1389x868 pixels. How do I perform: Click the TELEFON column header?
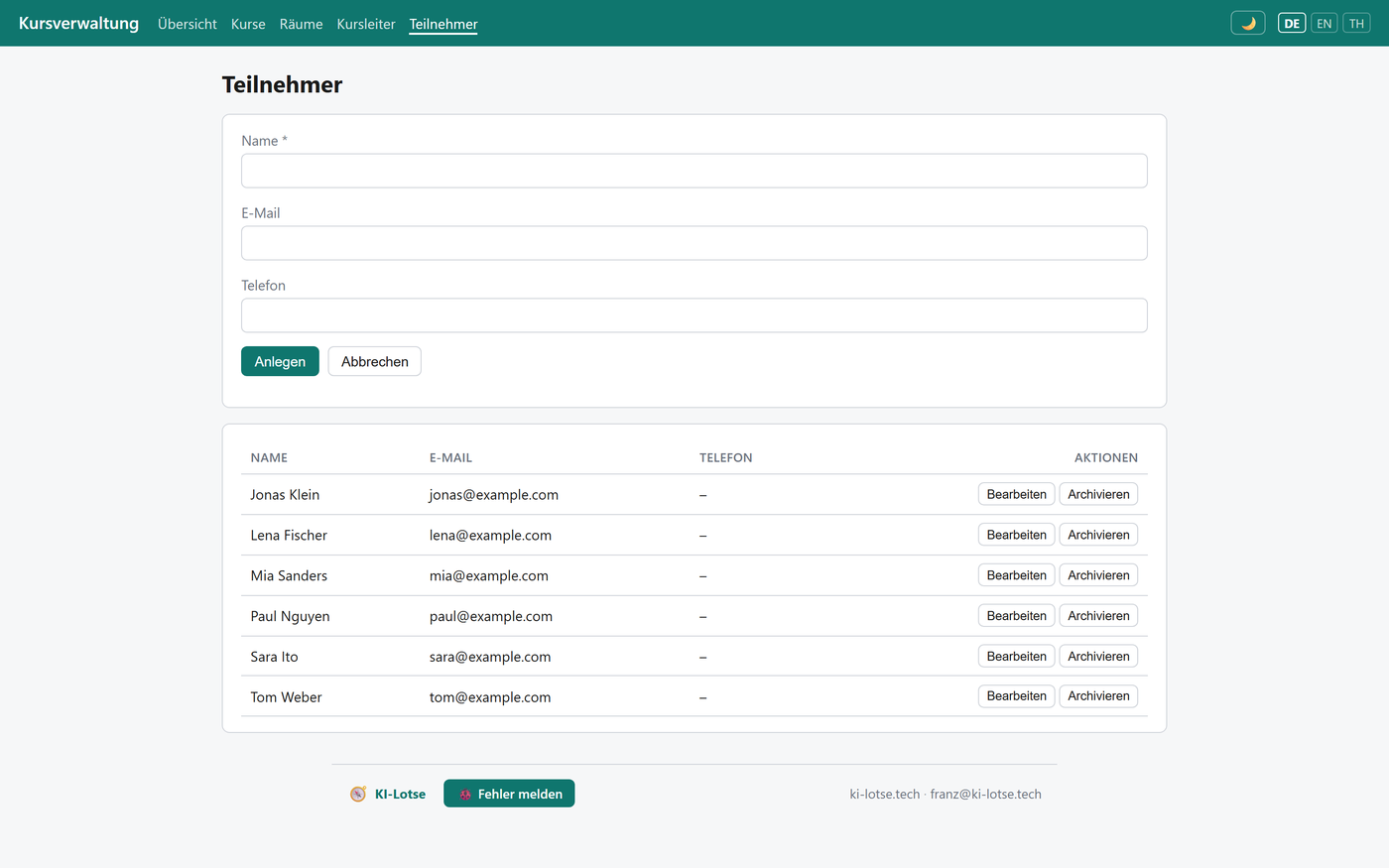click(726, 457)
